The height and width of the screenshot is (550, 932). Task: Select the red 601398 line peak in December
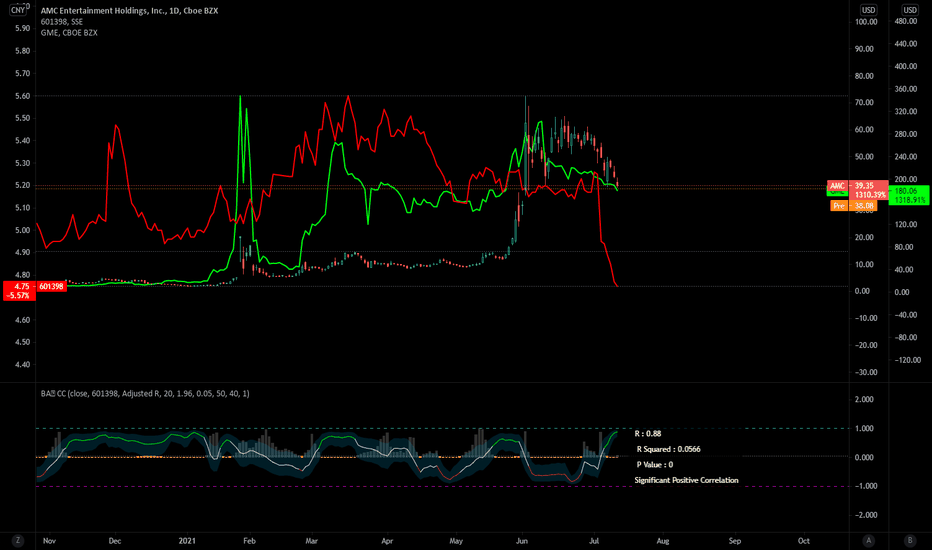click(x=116, y=126)
